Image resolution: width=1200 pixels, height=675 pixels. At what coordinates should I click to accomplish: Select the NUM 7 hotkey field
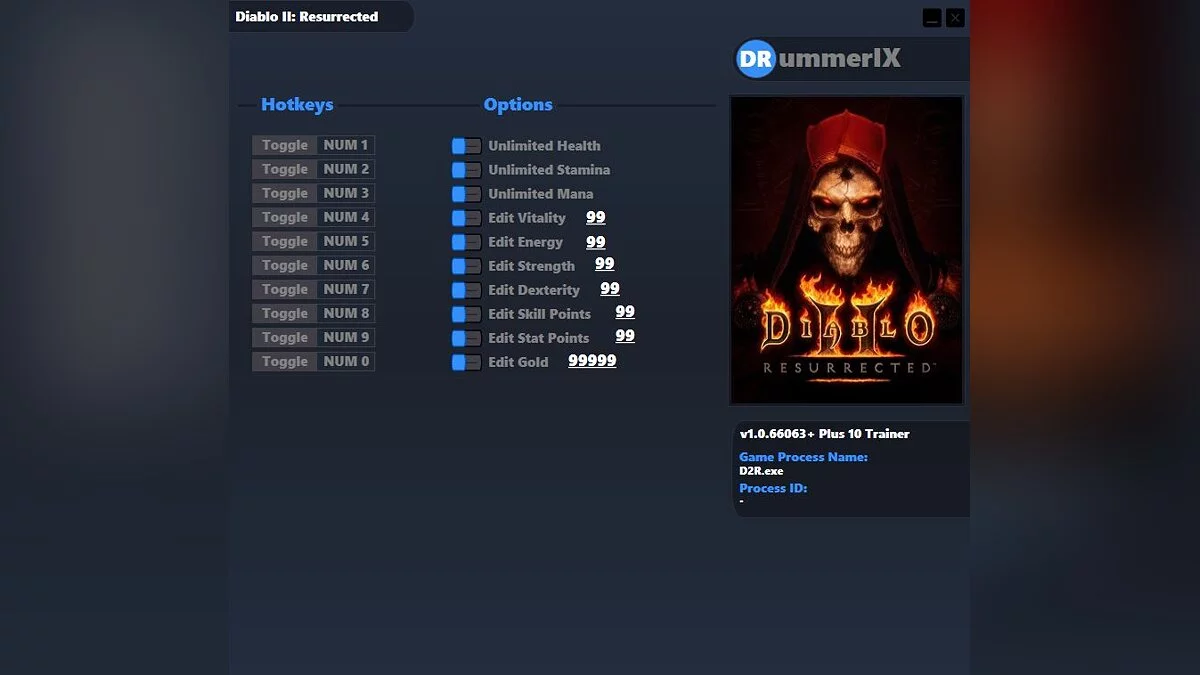[346, 289]
